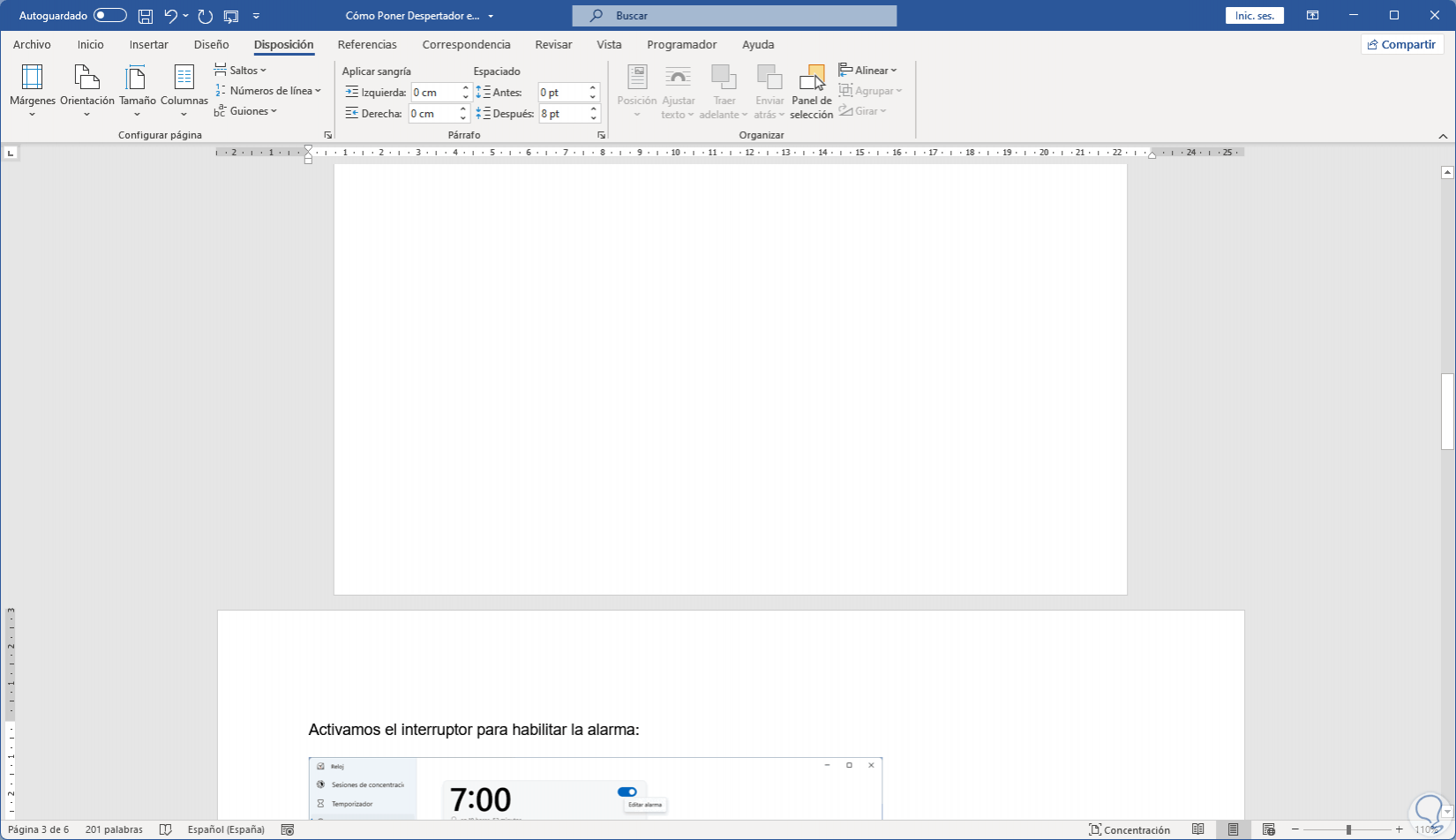Open Configurar página dialog launcher
This screenshot has width=1456, height=840.
tap(328, 135)
